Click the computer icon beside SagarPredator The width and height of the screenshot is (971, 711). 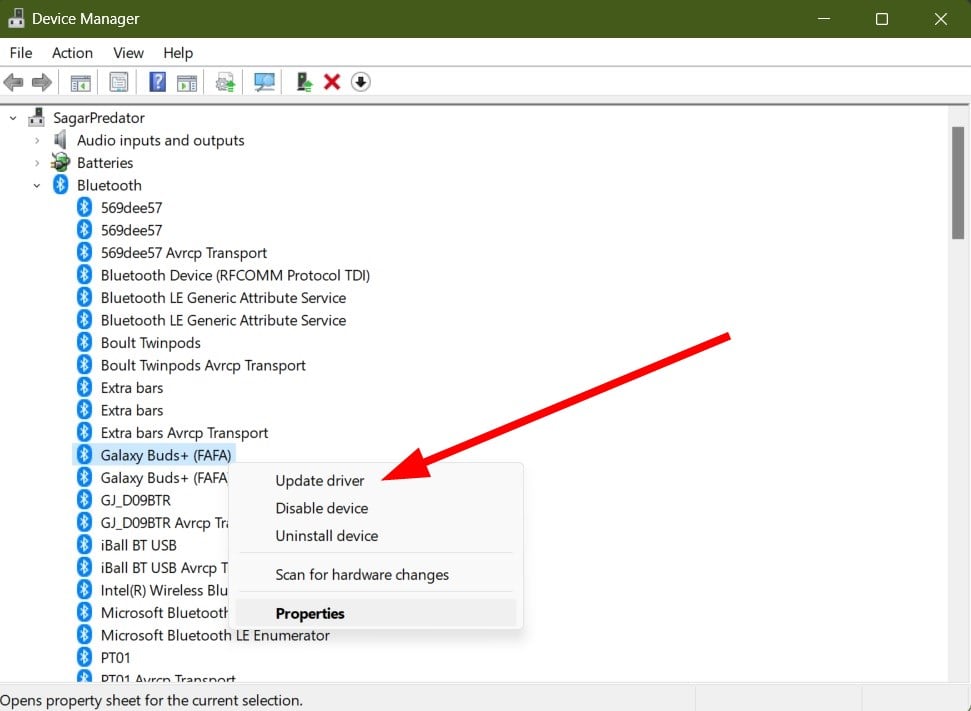click(x=37, y=117)
